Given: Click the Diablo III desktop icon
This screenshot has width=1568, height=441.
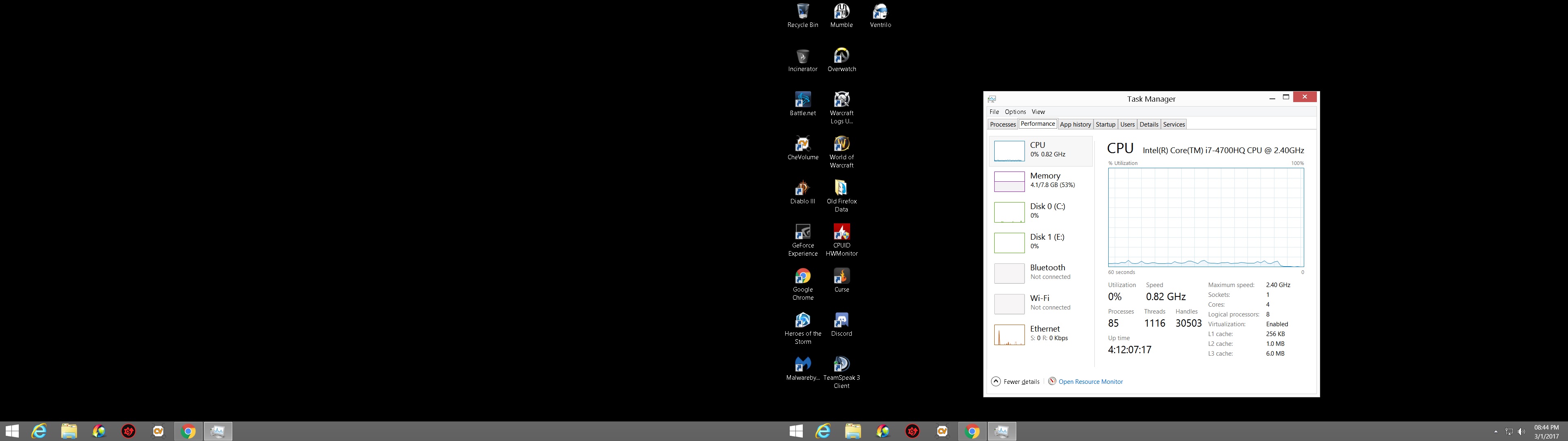Looking at the screenshot, I should point(802,192).
